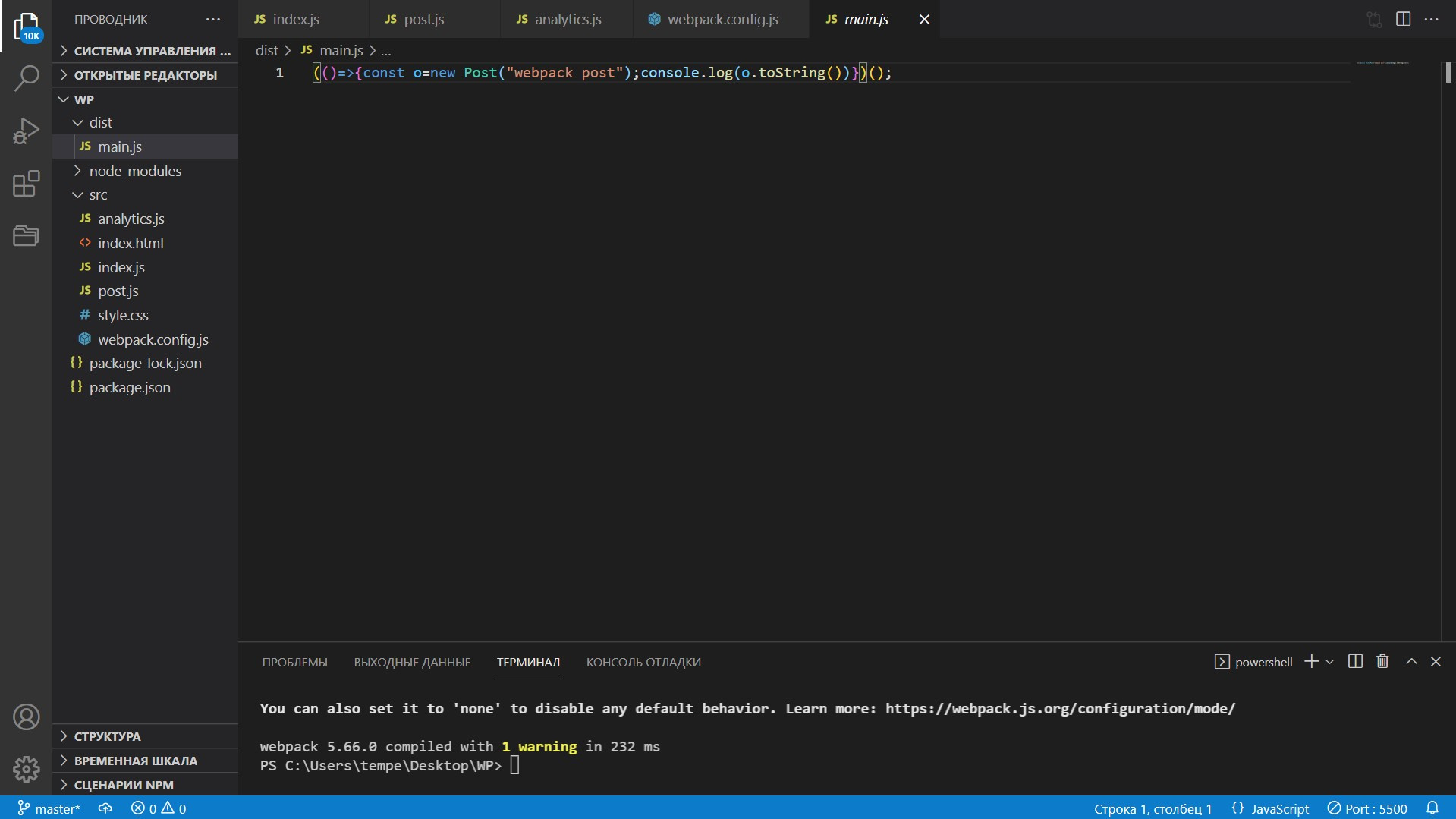This screenshot has height=819, width=1456.
Task: Open webpack.config.js from the file tree
Action: 145,339
